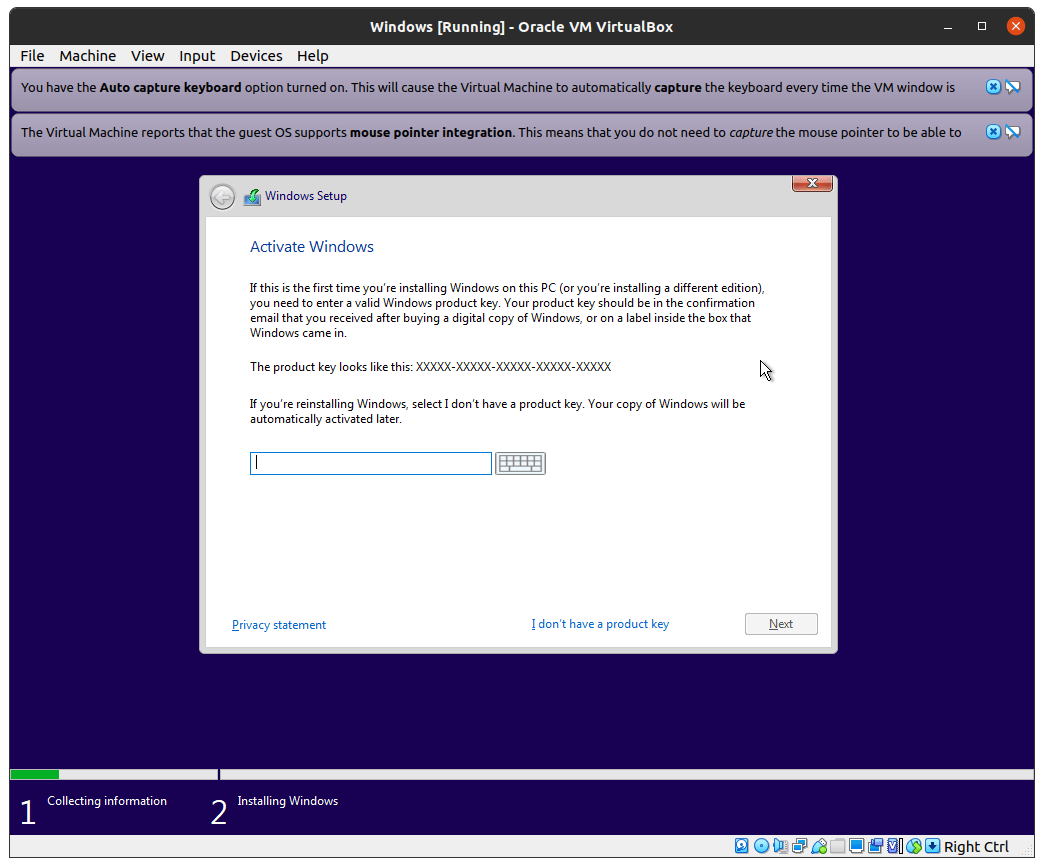Click the recording status icon
Viewport: 1044px width, 867px height.
pos(876,846)
